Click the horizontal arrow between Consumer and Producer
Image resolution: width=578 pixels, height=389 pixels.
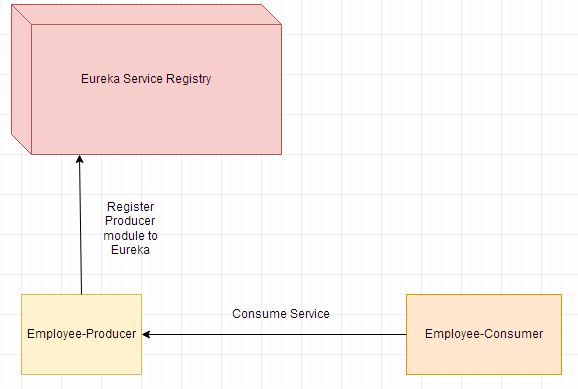pos(274,334)
